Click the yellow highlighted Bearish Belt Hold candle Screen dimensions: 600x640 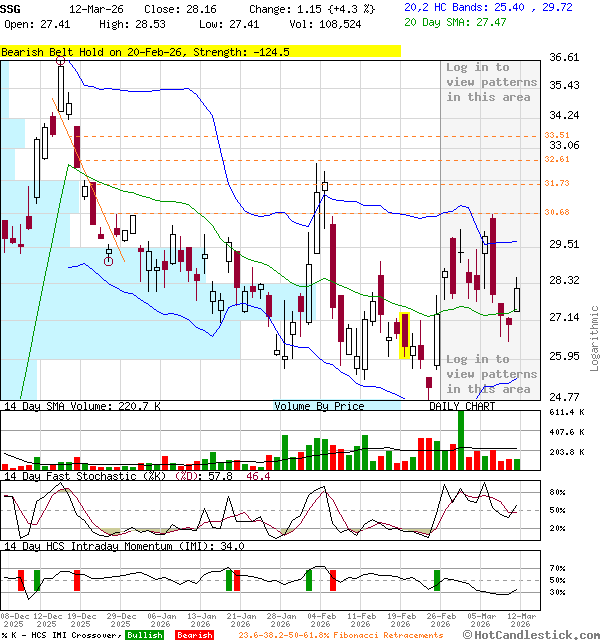(405, 335)
